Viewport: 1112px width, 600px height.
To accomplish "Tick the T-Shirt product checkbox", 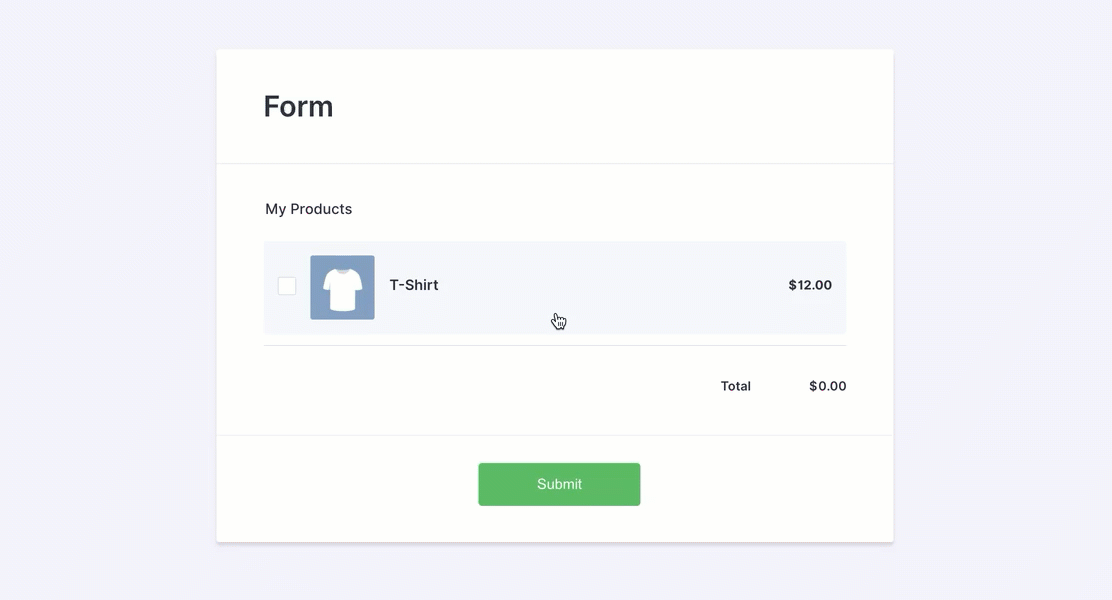I will 287,286.
